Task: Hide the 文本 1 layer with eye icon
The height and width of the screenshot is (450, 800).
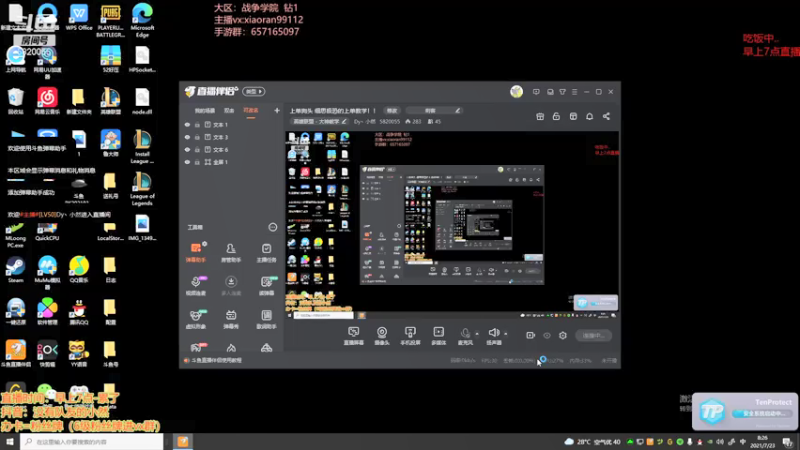Action: (x=187, y=124)
